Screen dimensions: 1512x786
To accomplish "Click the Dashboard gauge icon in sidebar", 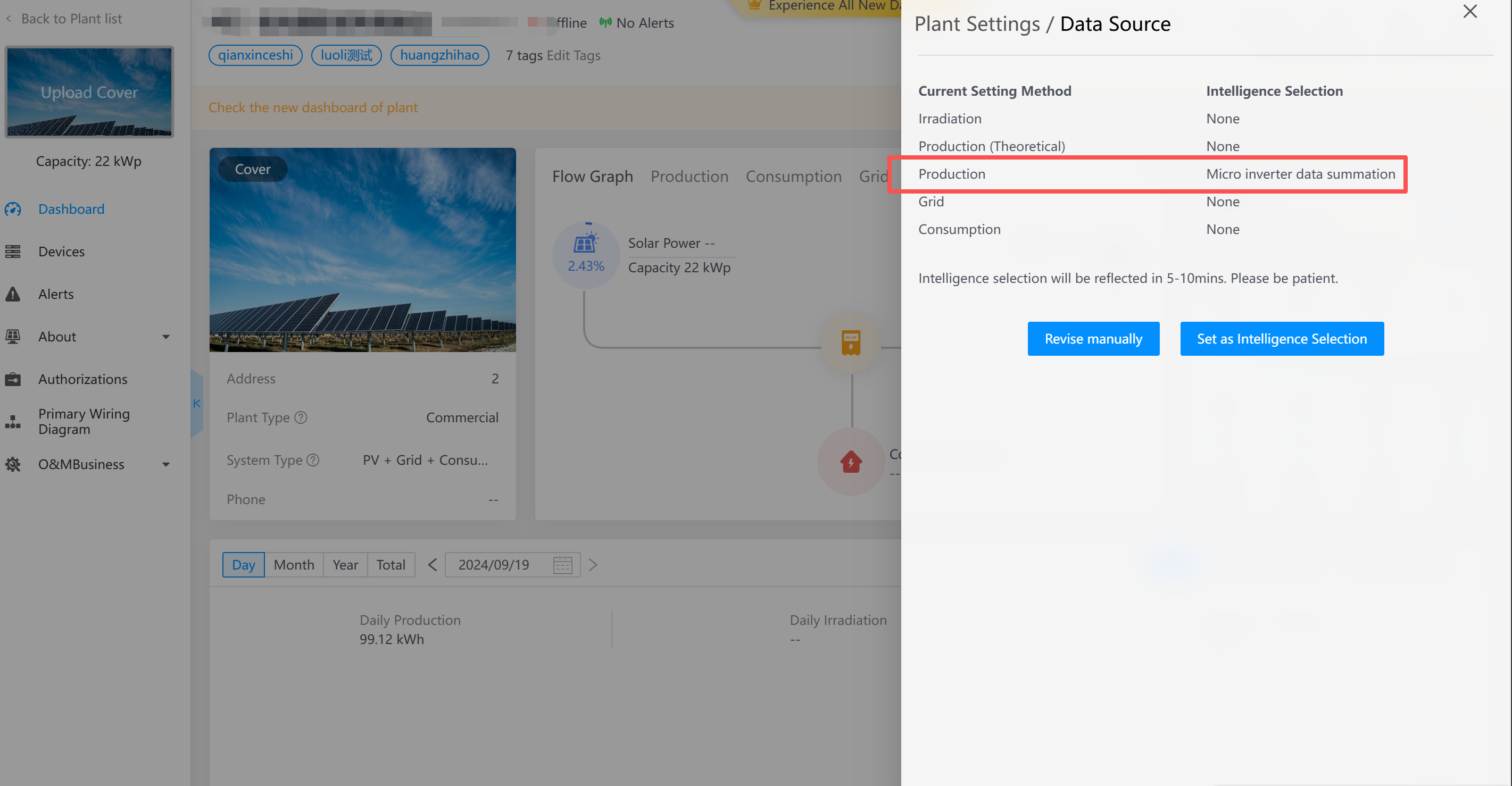I will tap(13, 210).
